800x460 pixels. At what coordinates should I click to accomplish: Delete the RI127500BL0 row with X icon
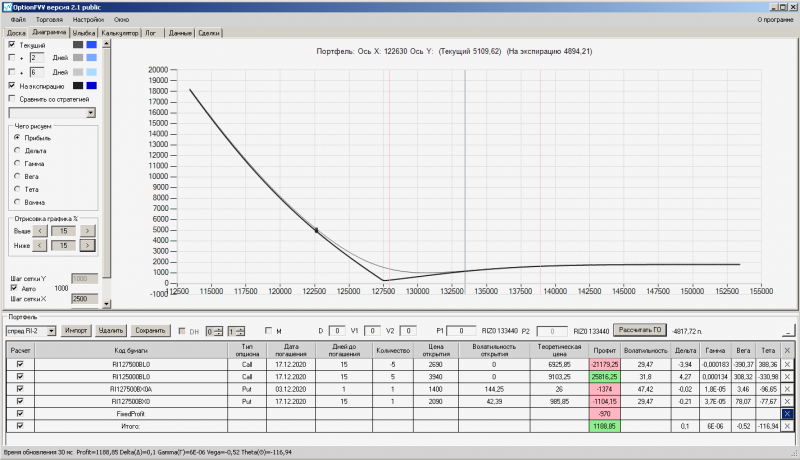[x=787, y=364]
